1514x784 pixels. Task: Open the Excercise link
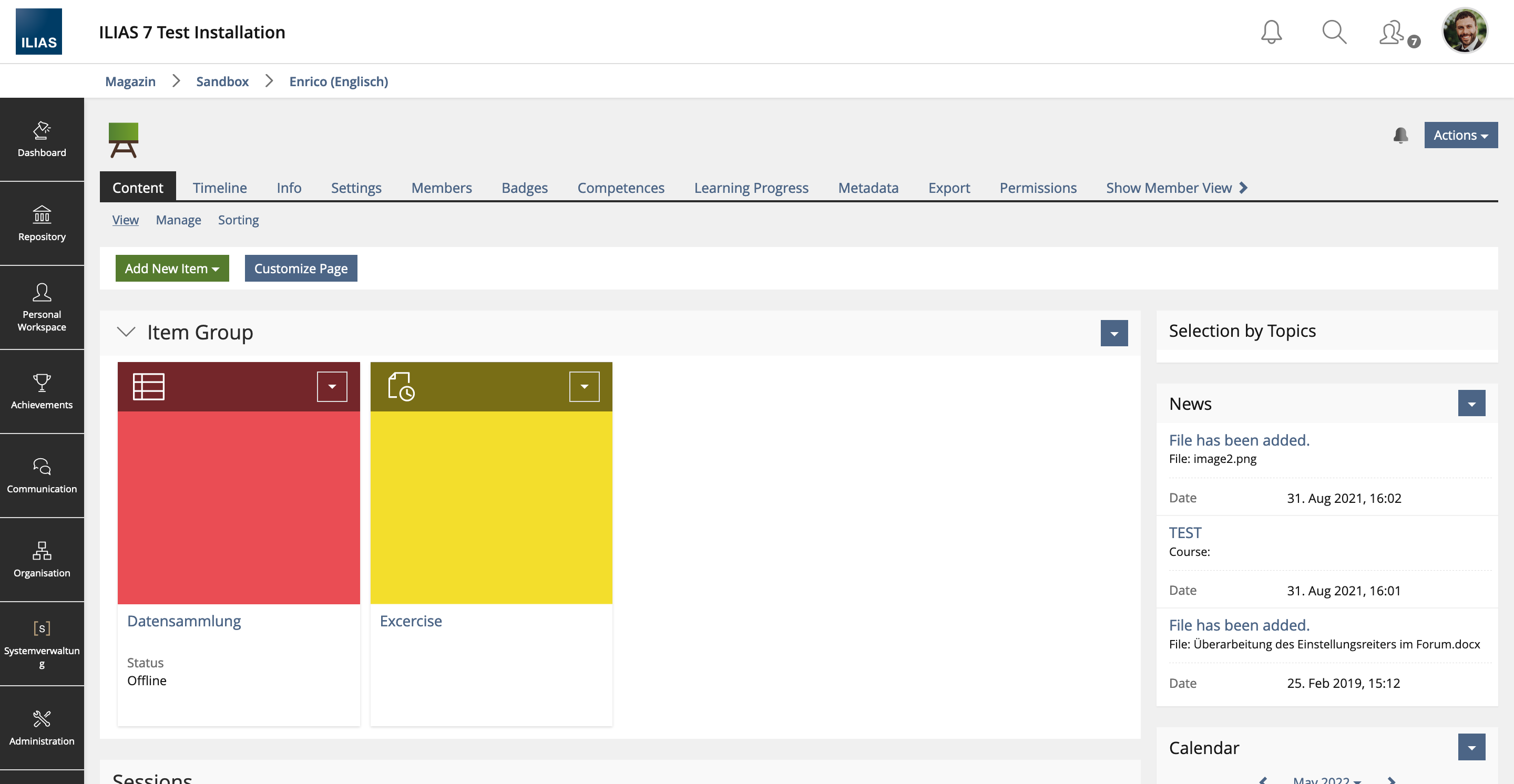click(410, 621)
